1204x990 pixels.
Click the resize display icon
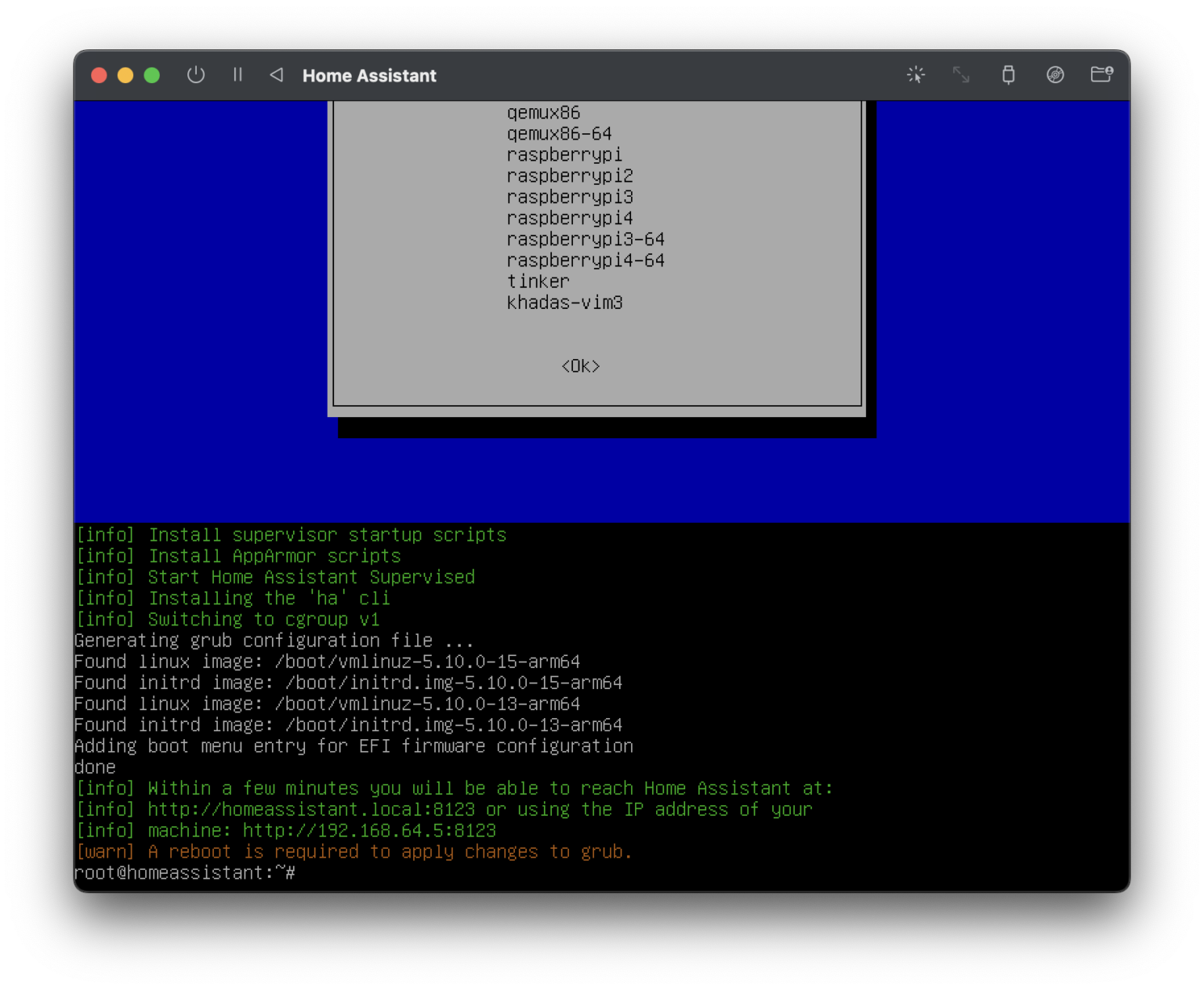962,75
